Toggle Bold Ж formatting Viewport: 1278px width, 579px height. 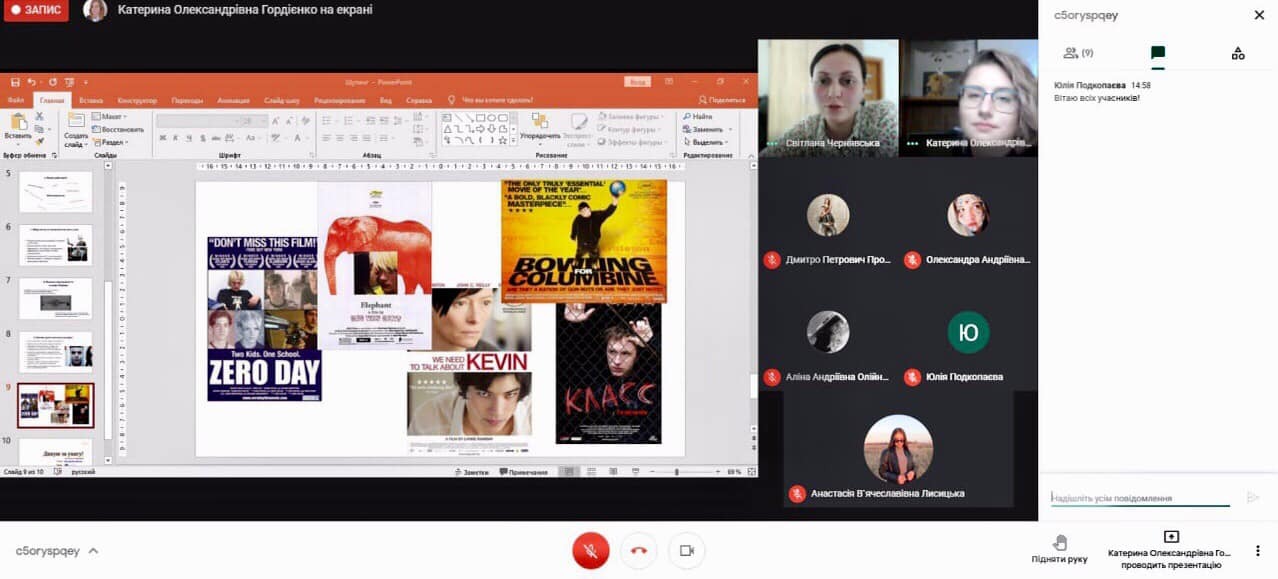pos(163,138)
